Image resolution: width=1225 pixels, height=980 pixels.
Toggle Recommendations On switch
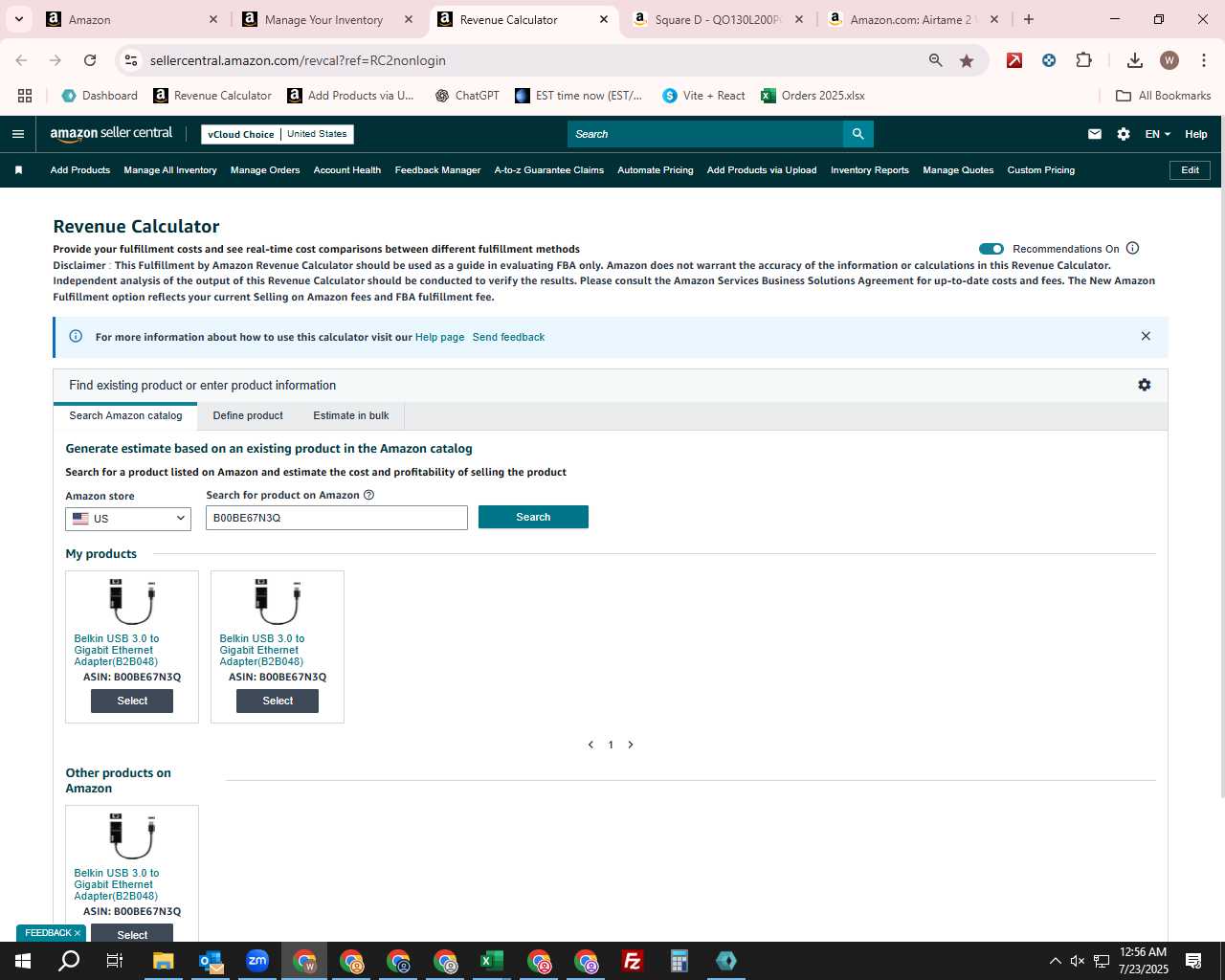click(x=991, y=249)
